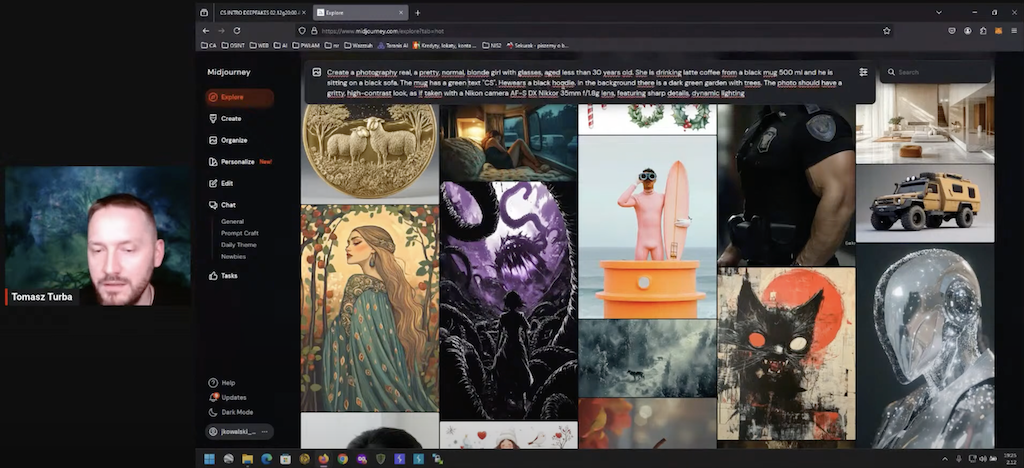Open the Help link
Viewport: 1024px width, 468px height.
coord(228,383)
